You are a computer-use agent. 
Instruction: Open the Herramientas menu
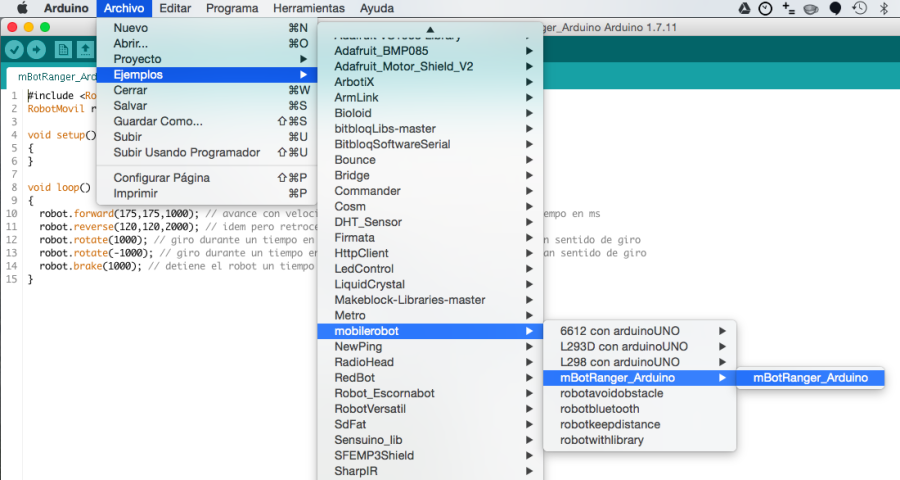click(x=309, y=8)
